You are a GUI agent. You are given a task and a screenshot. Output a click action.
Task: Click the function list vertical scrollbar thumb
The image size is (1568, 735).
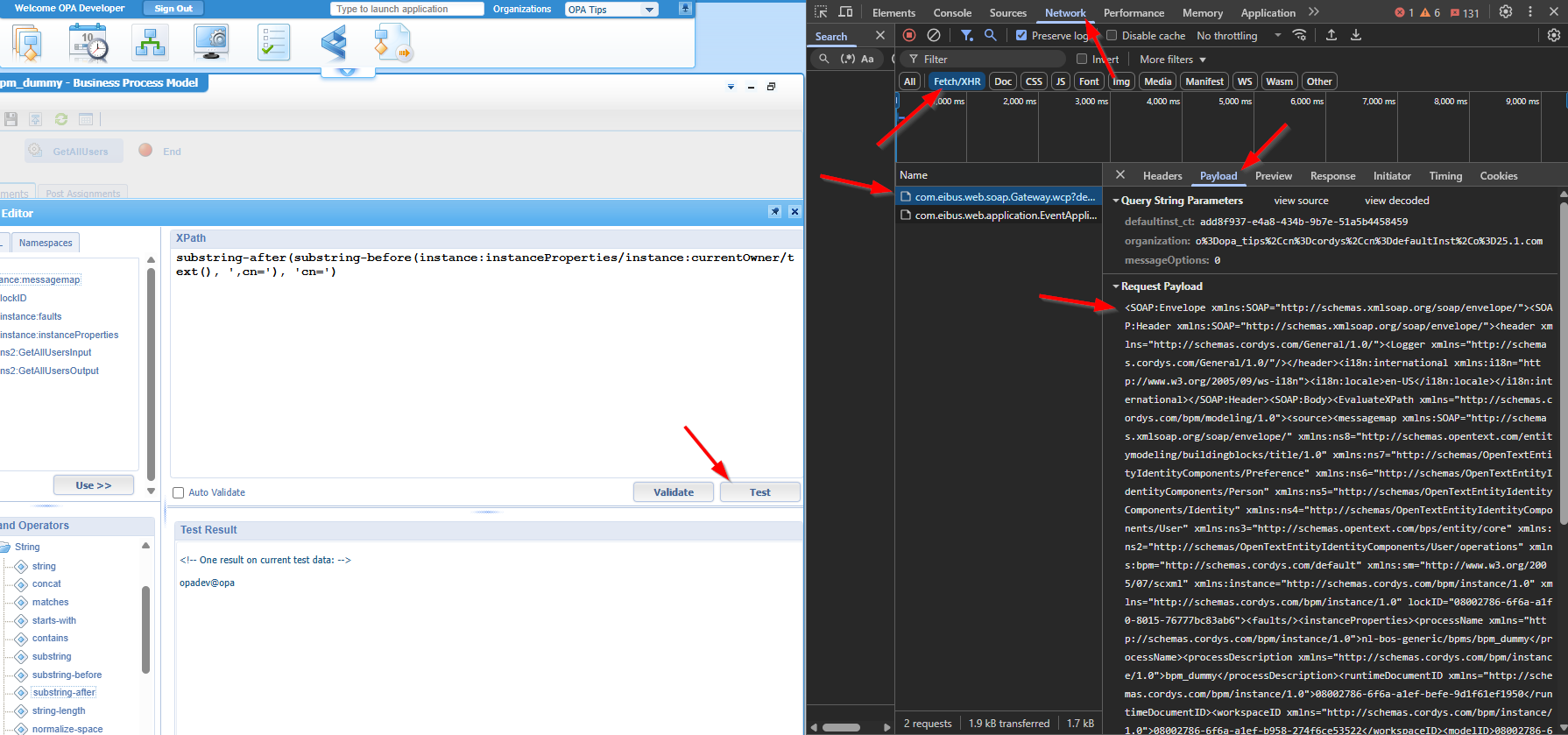(x=145, y=629)
